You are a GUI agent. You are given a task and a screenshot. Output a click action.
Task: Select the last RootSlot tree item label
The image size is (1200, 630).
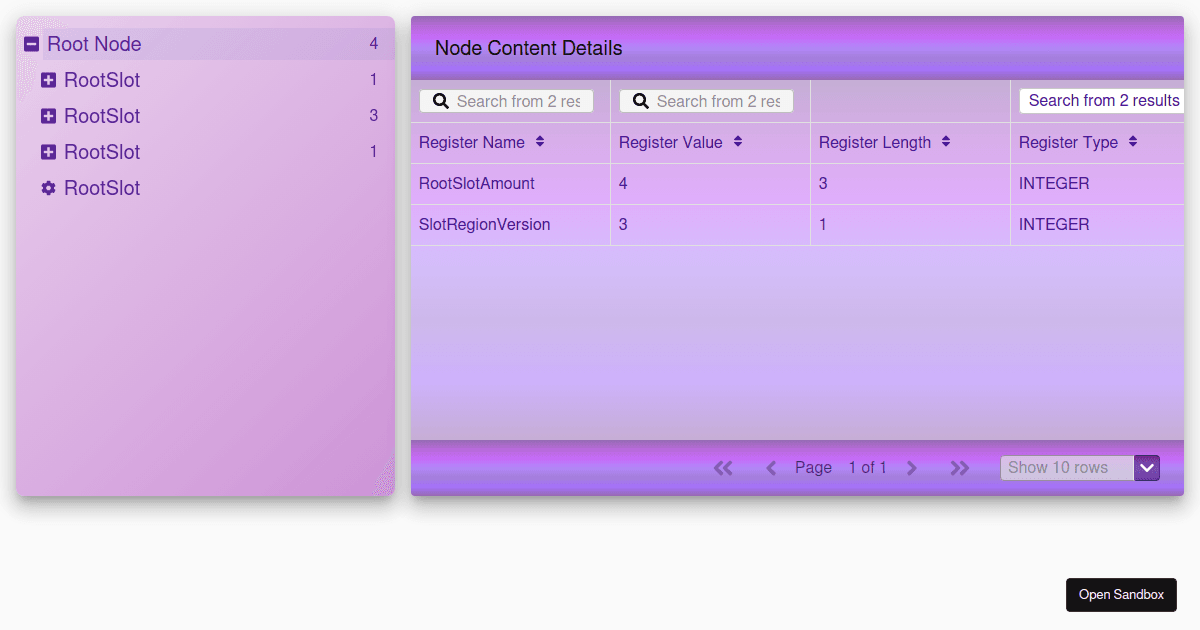pos(102,188)
